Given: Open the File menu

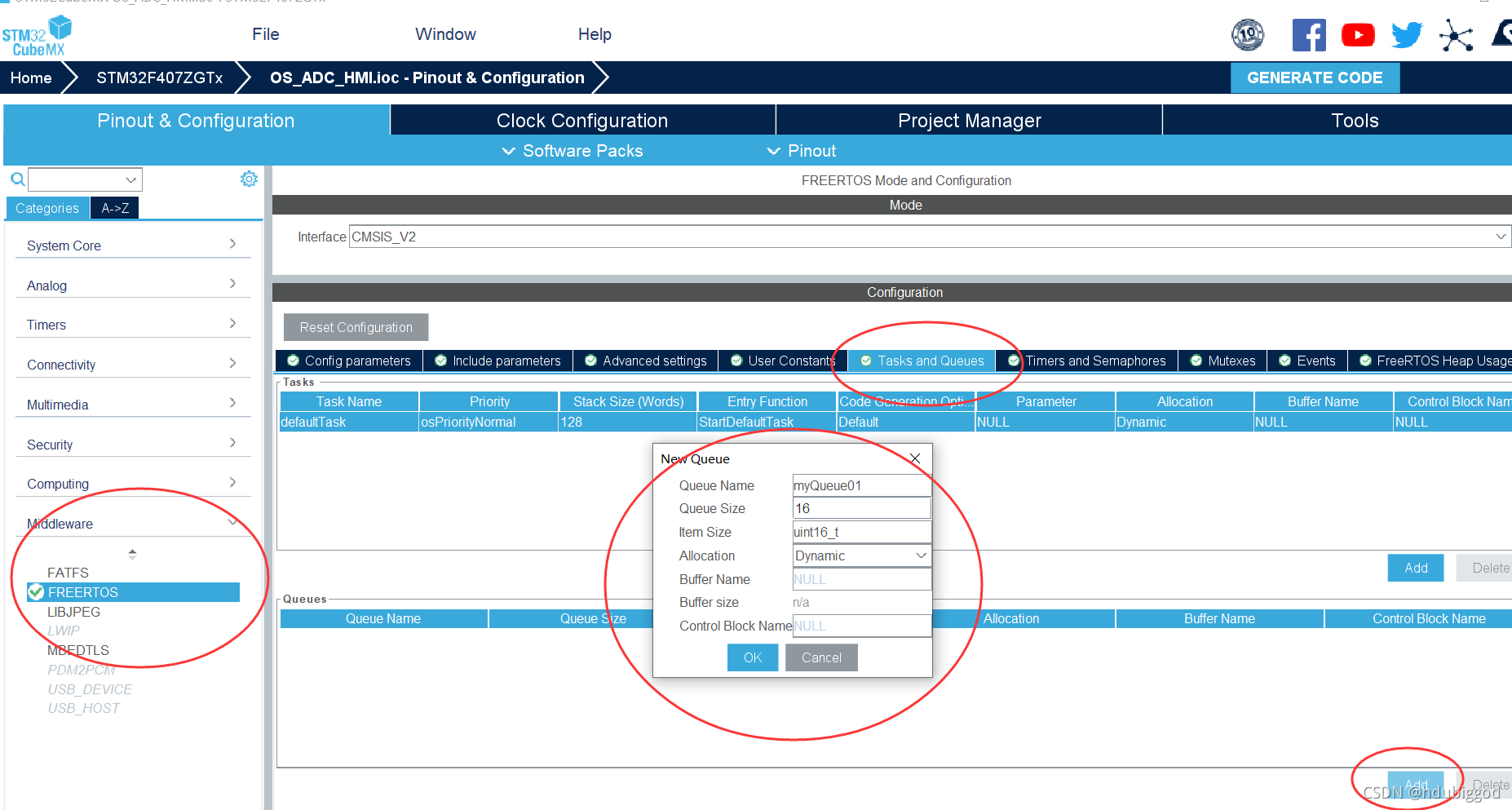Looking at the screenshot, I should [266, 34].
